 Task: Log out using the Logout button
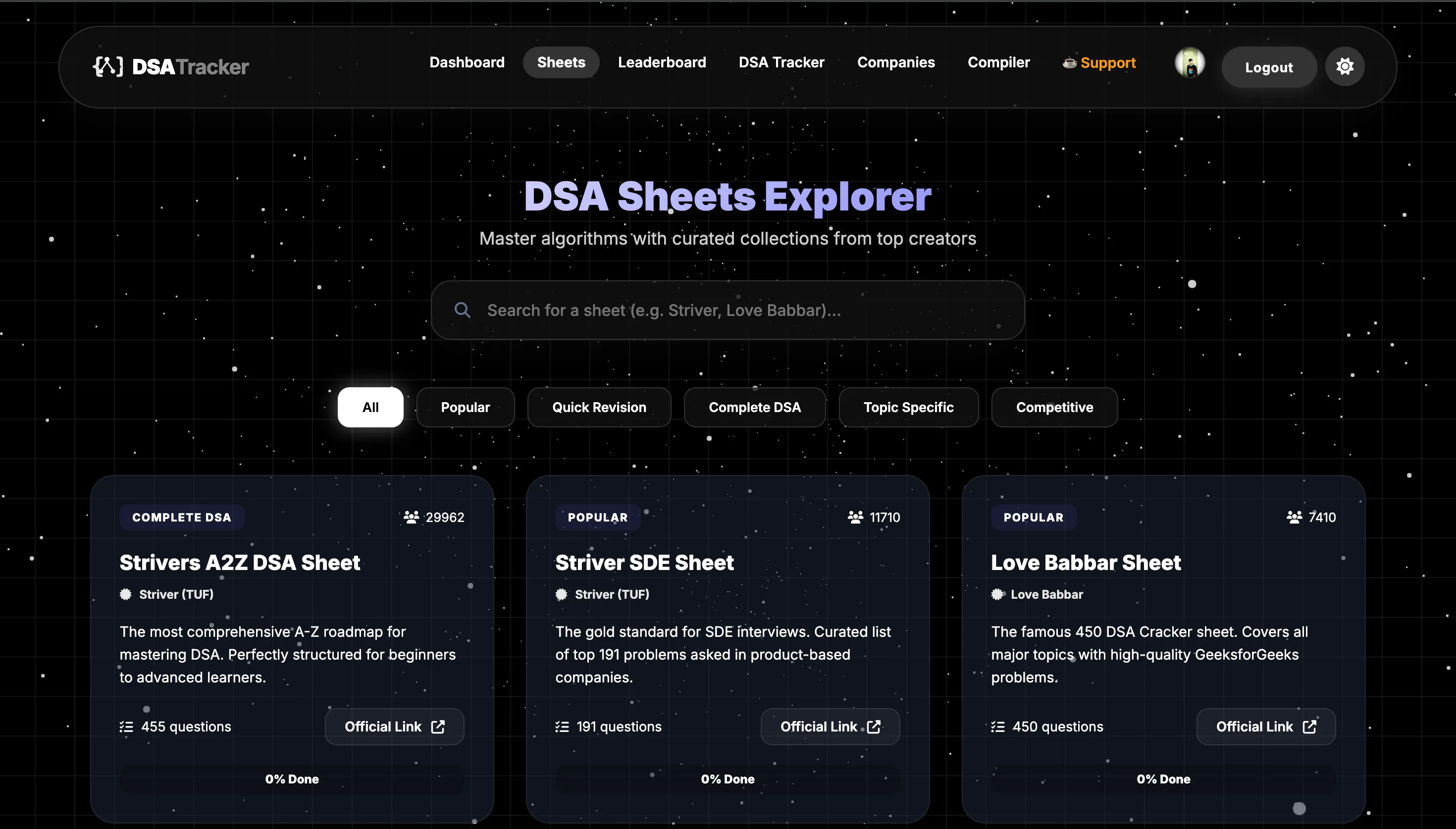pyautogui.click(x=1269, y=67)
